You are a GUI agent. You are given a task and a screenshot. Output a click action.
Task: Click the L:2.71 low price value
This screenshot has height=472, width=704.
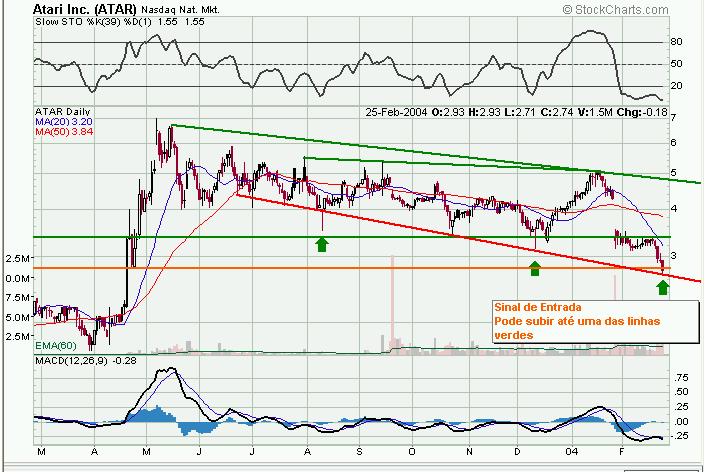coord(519,112)
